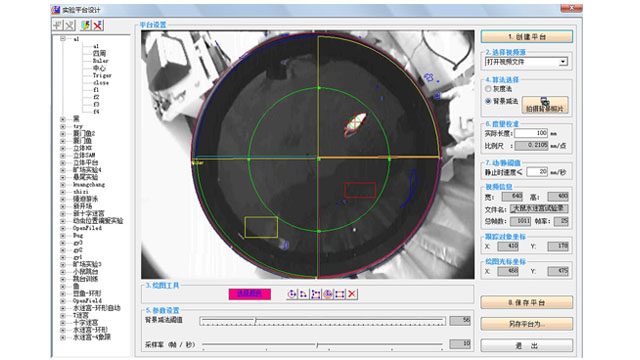Select the arc drawing tool

(x=304, y=294)
